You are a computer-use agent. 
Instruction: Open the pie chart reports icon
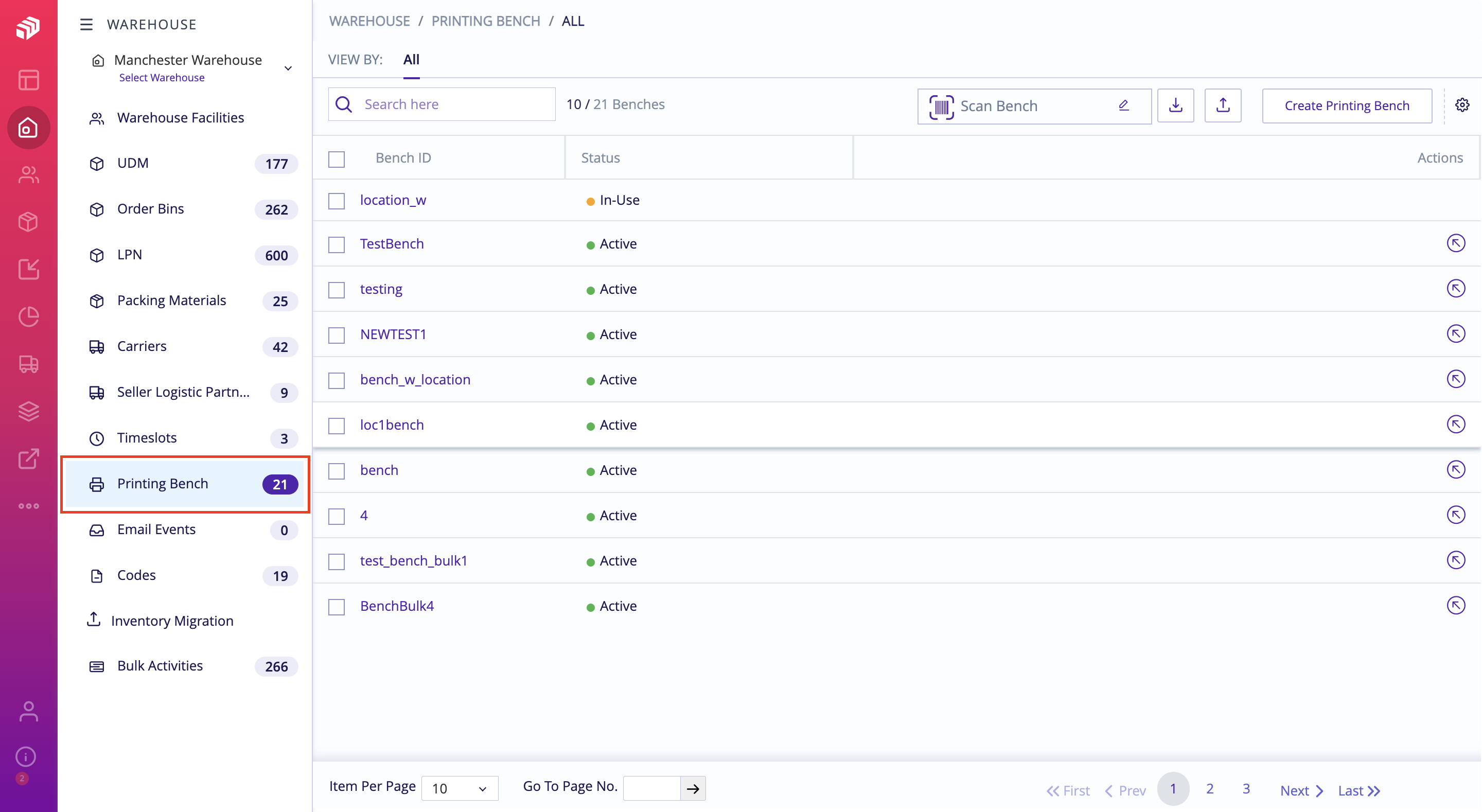coord(28,316)
